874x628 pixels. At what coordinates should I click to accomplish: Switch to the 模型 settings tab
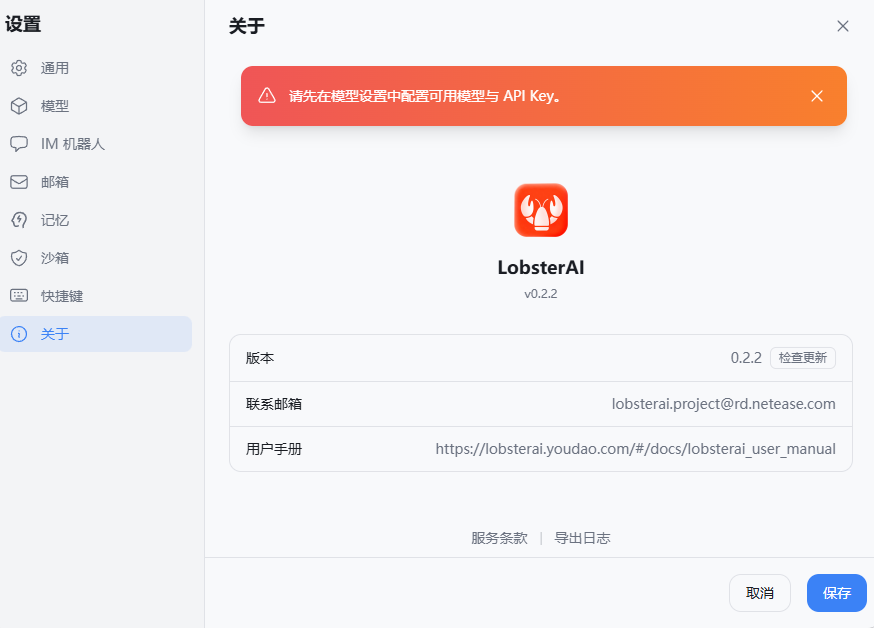(96, 106)
